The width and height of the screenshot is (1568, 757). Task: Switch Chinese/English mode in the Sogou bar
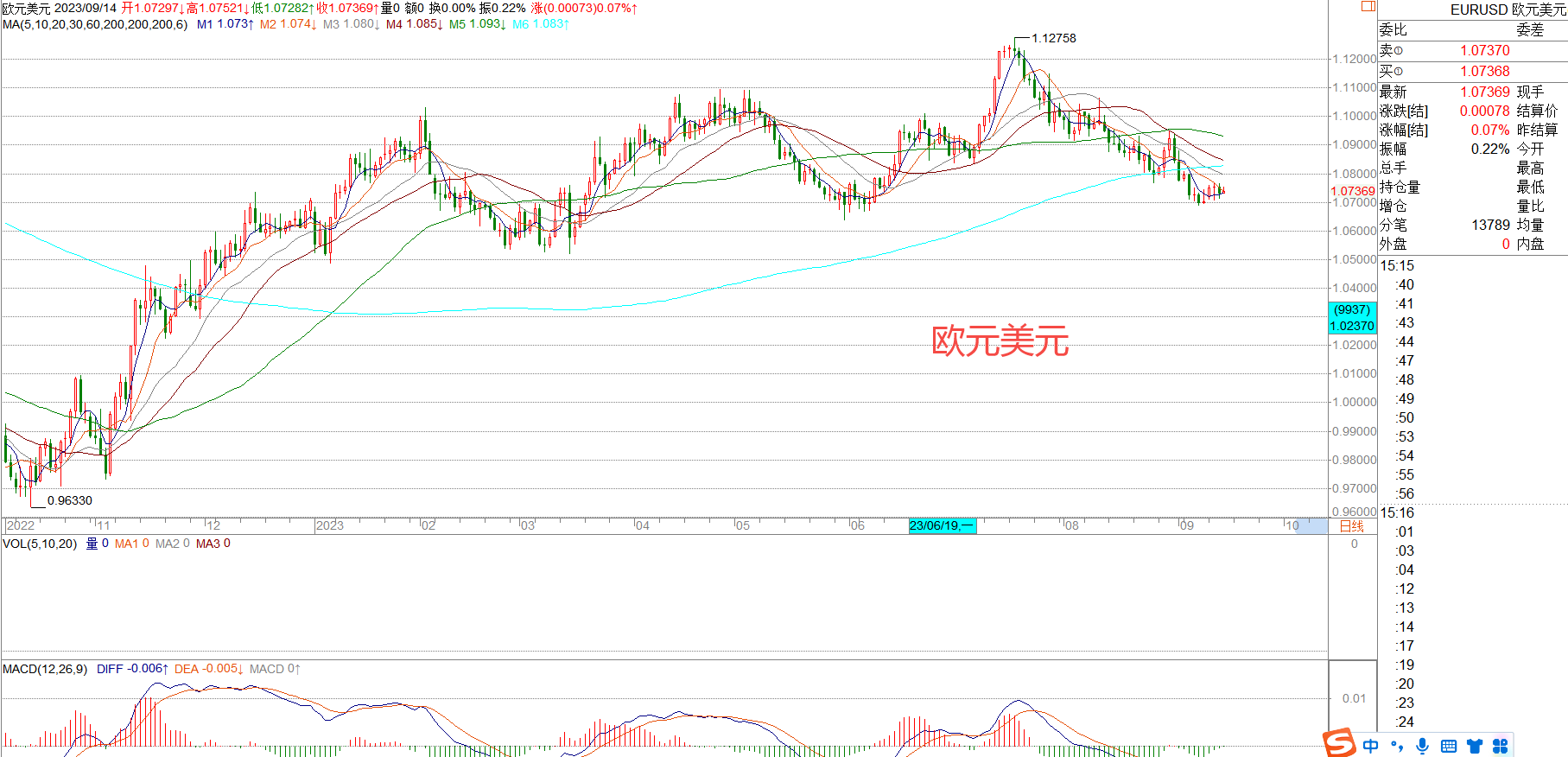coord(1371,746)
